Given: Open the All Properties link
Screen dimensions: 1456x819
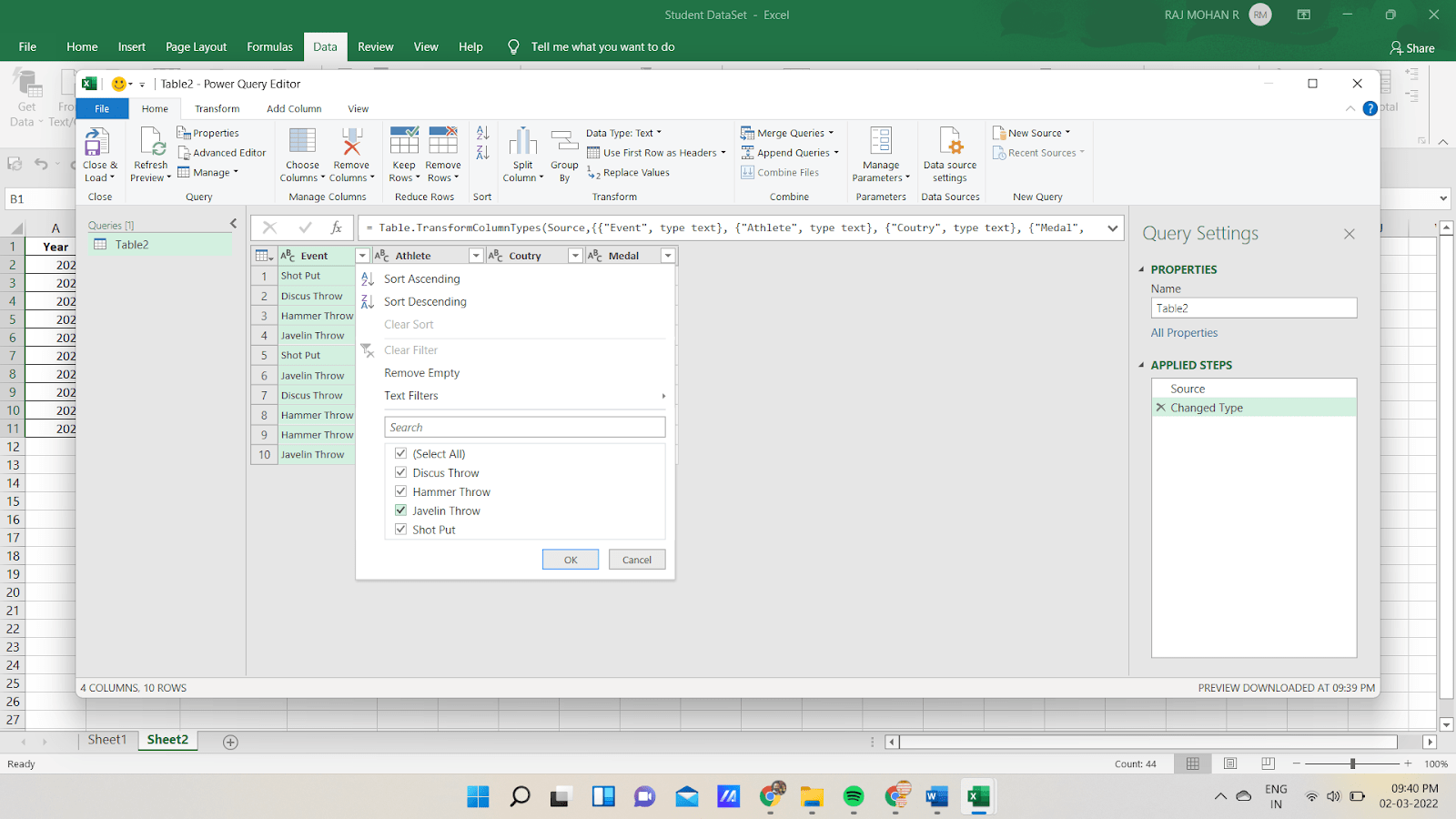Looking at the screenshot, I should coord(1184,332).
